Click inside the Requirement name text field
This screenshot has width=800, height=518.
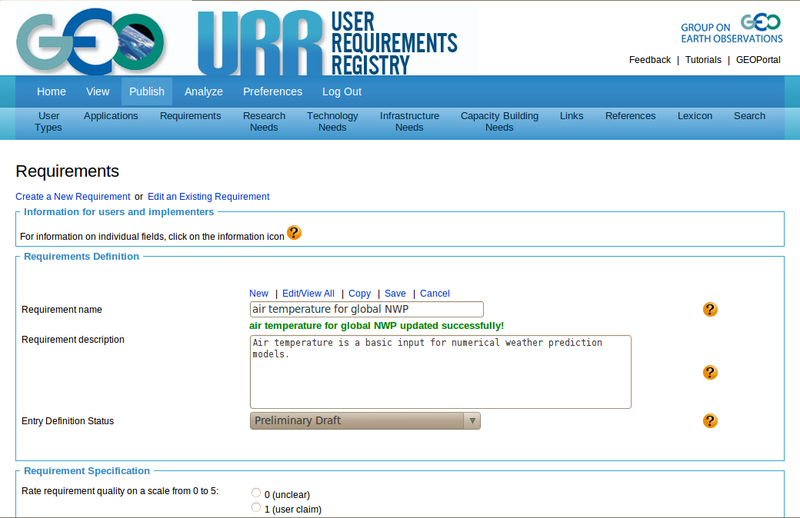point(366,310)
